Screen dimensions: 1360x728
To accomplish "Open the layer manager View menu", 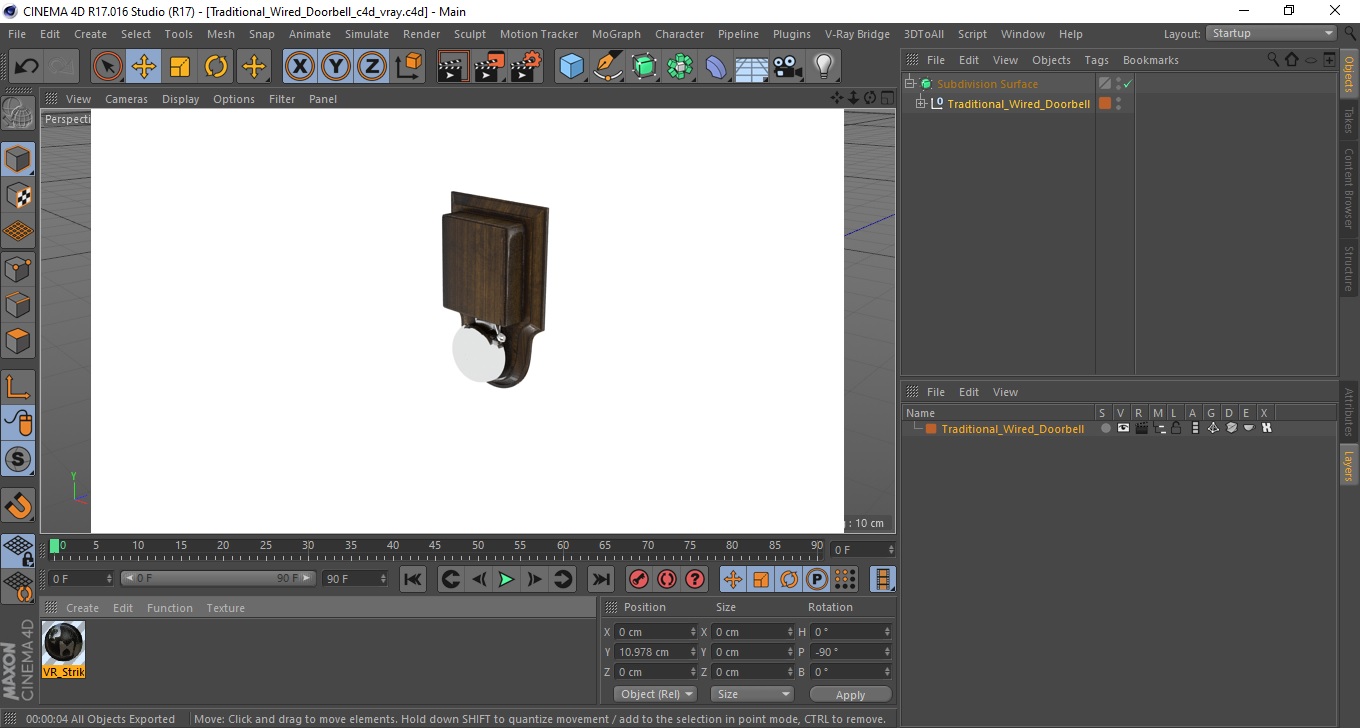I will pos(1005,392).
